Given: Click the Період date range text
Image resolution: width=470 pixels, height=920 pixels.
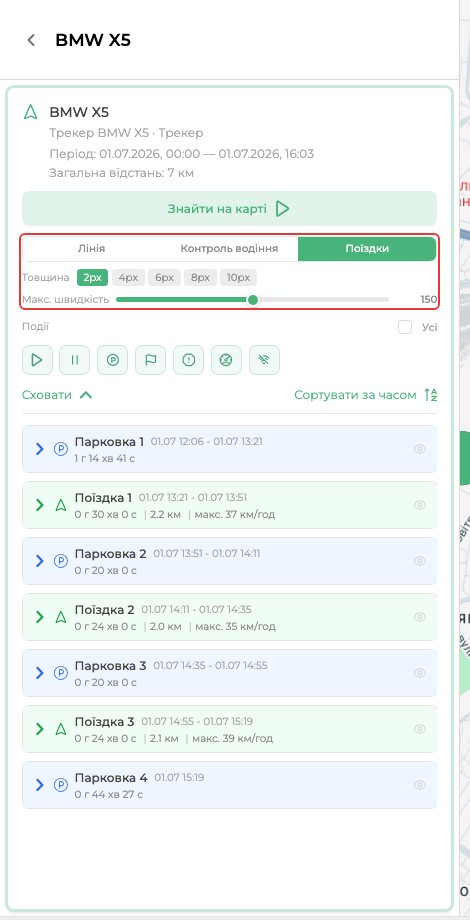Looking at the screenshot, I should pyautogui.click(x=181, y=154).
